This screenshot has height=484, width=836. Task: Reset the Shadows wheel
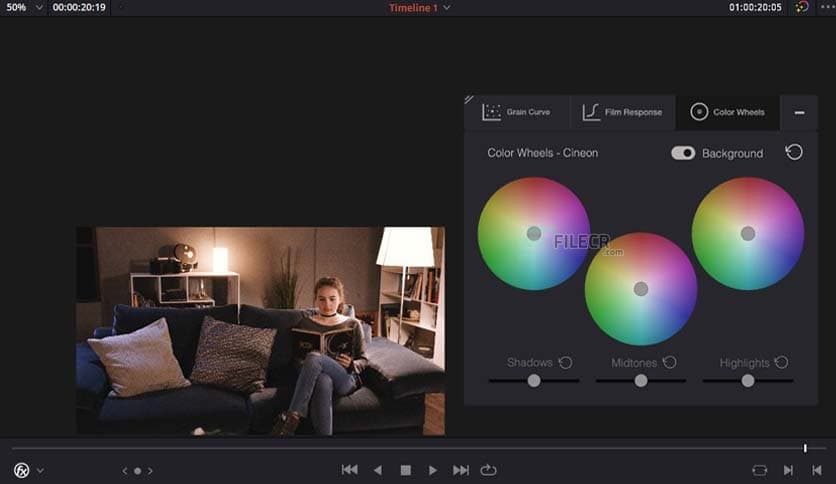click(565, 363)
